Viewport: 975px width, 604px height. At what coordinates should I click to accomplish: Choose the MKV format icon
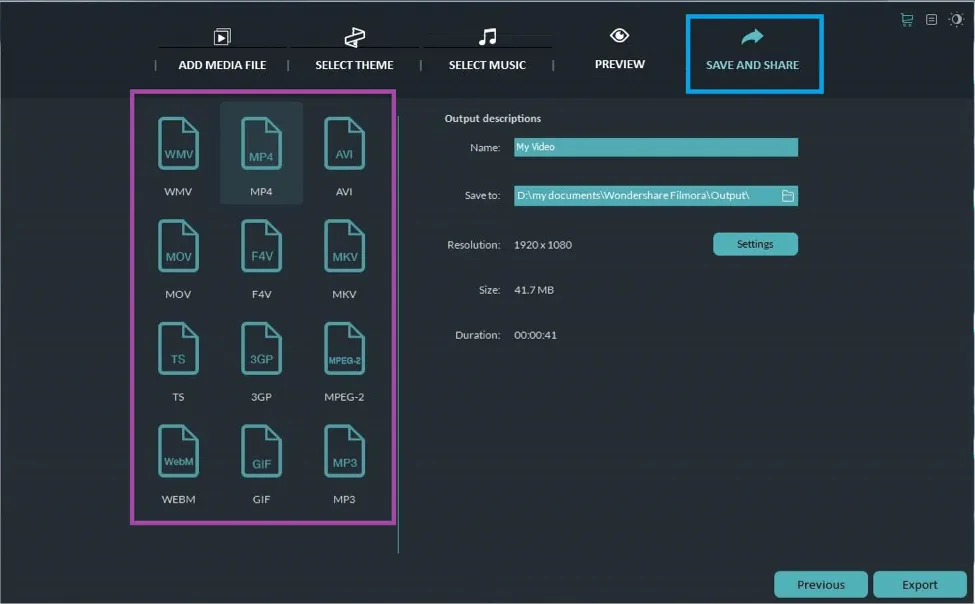click(344, 247)
